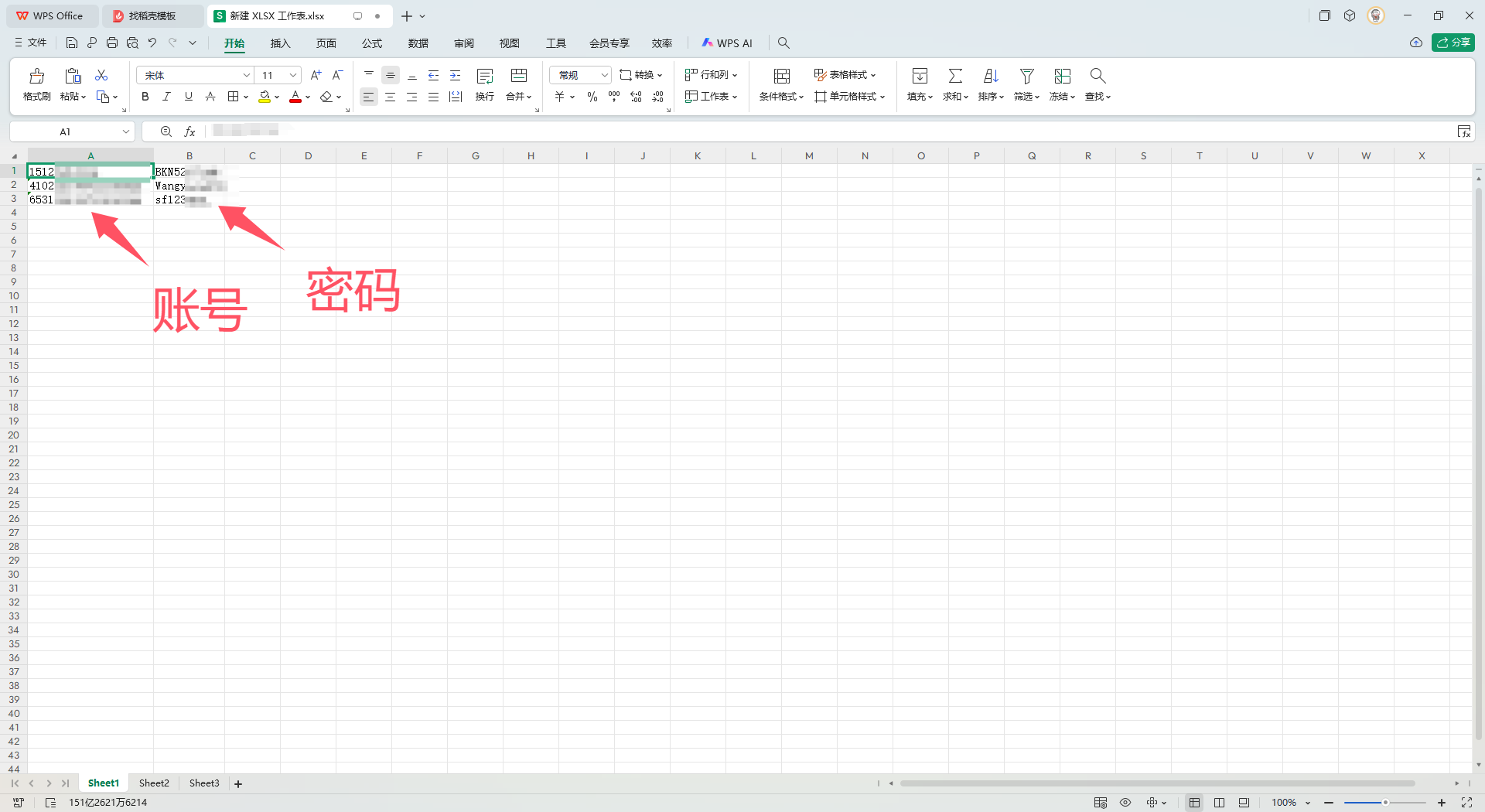The width and height of the screenshot is (1485, 812).
Task: Click the zoom slider in status bar
Action: pos(1384,803)
